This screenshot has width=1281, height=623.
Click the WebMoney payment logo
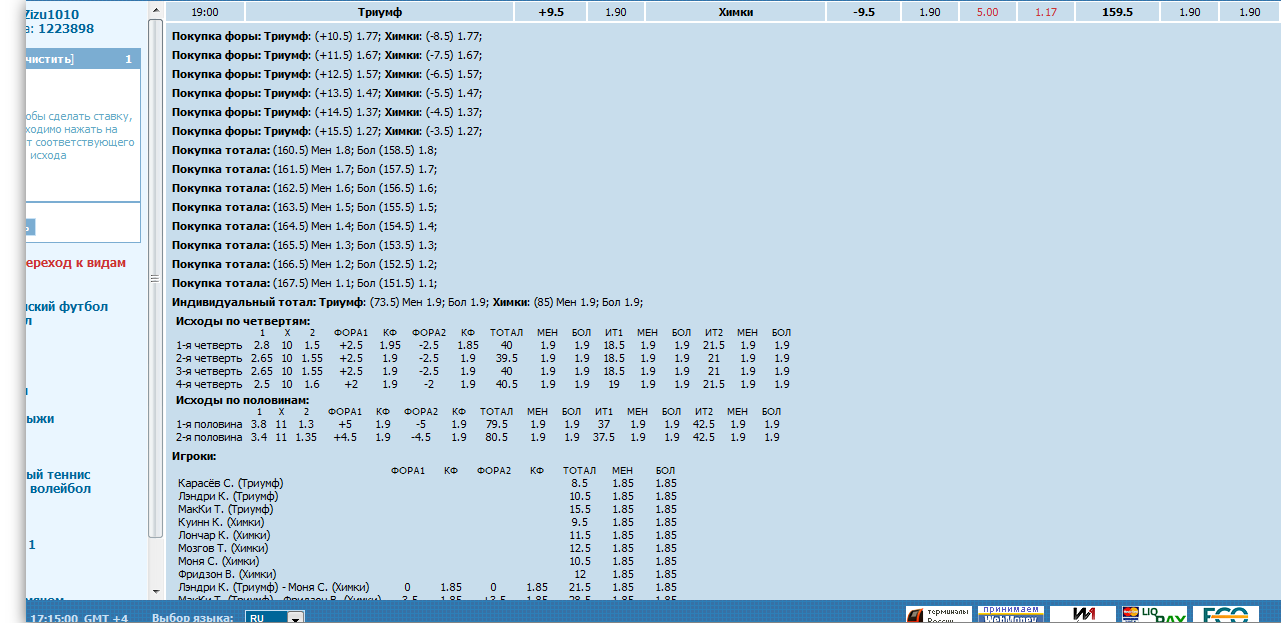tap(1010, 614)
